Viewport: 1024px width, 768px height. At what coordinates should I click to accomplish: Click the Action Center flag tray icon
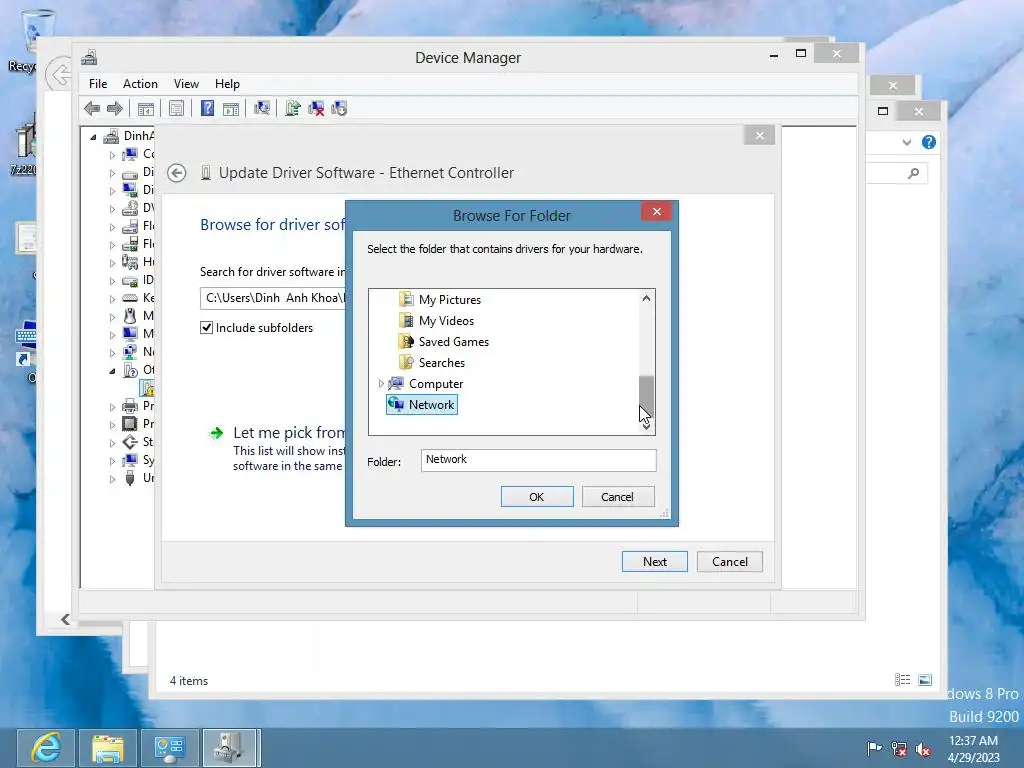coord(874,749)
